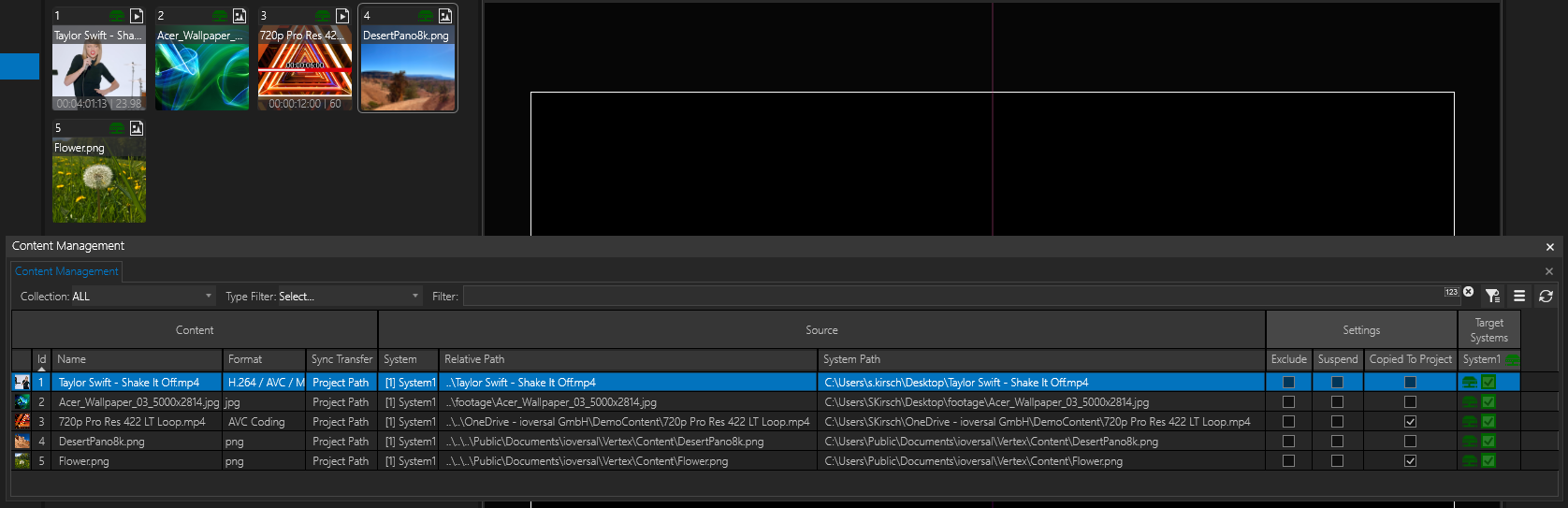Click the image type icon on DesertPano8k thumbnail

pos(445,16)
